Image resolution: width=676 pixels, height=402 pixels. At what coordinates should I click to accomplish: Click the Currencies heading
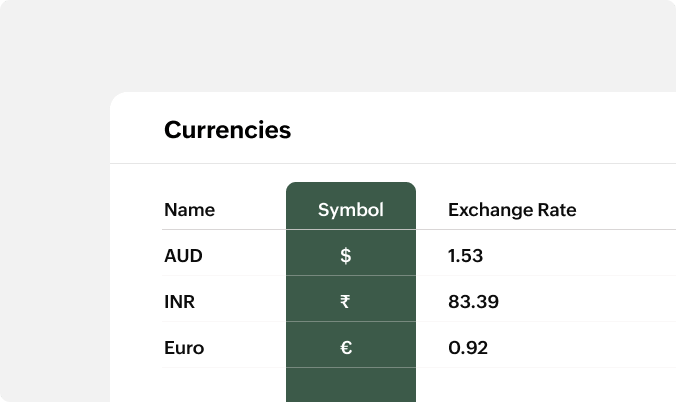click(227, 130)
